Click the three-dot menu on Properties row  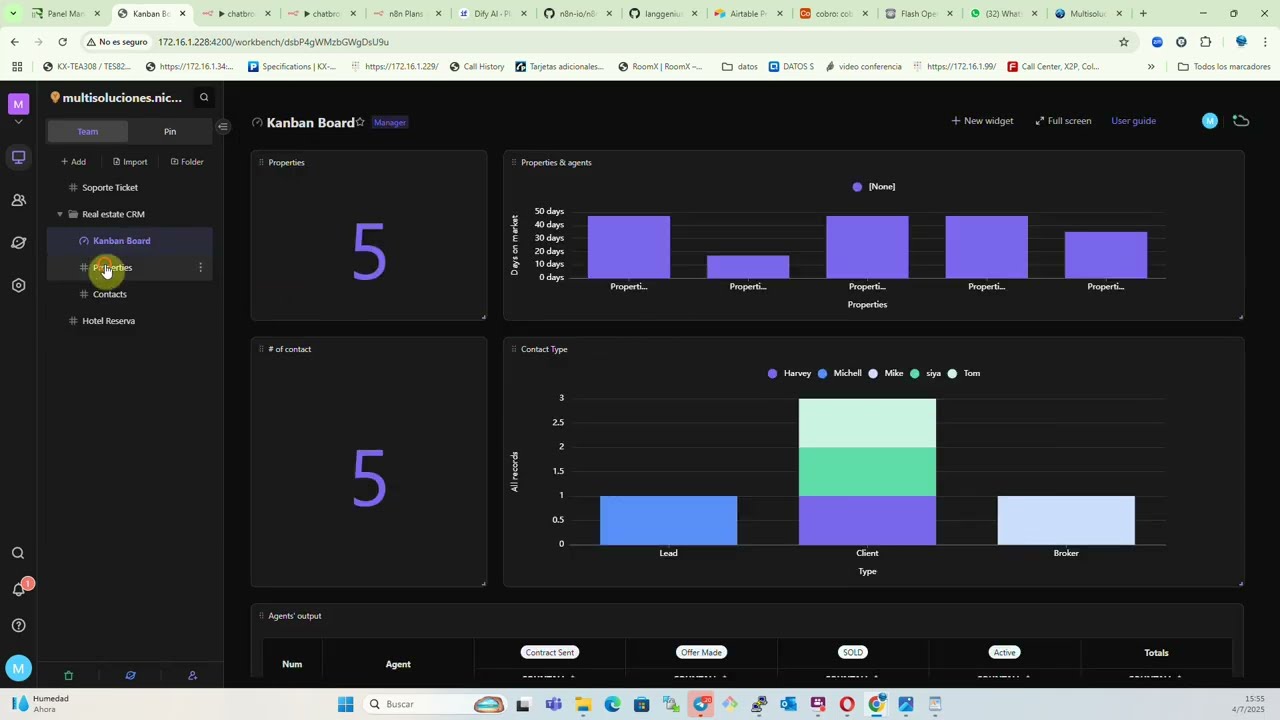(x=200, y=267)
